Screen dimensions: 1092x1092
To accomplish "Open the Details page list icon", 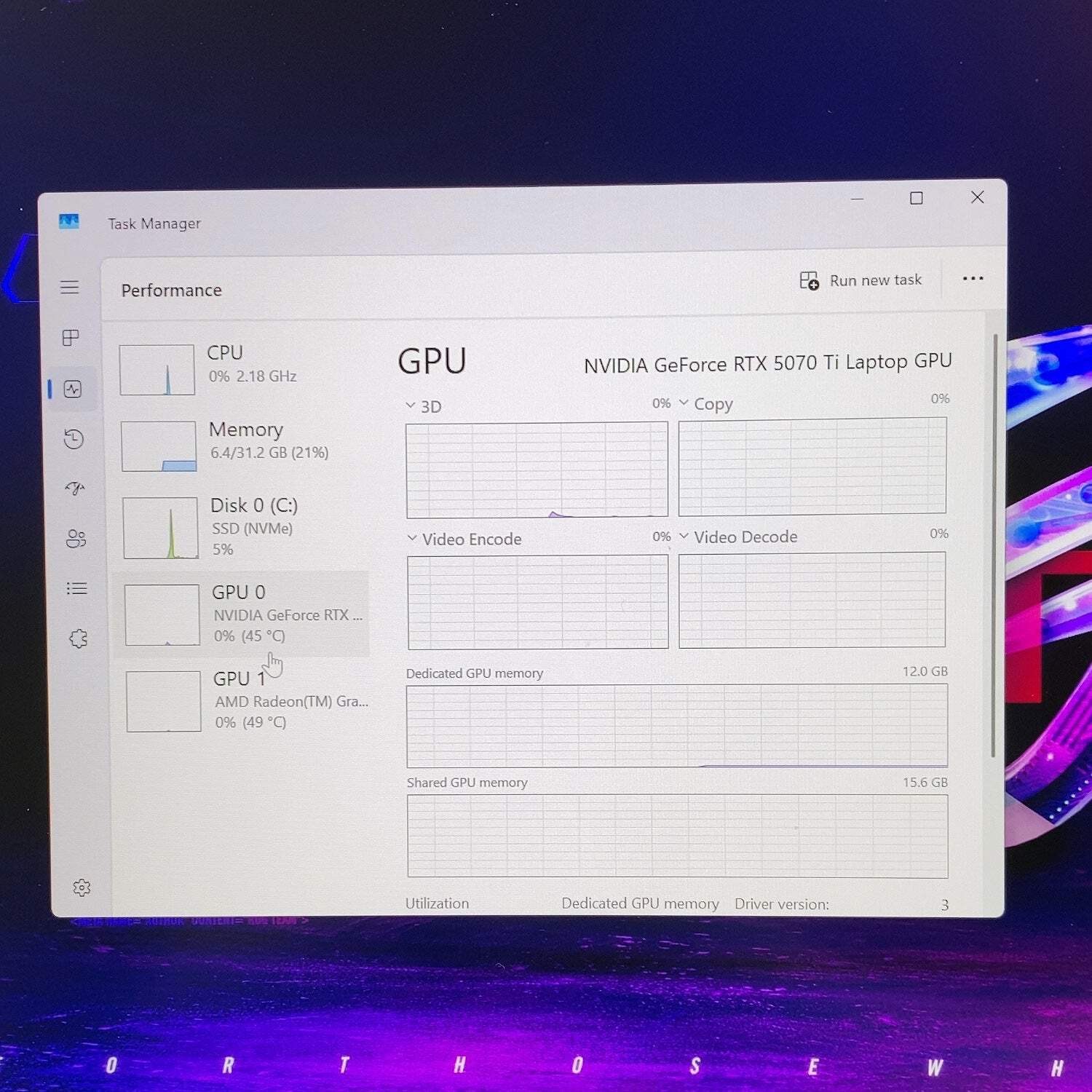I will click(76, 588).
